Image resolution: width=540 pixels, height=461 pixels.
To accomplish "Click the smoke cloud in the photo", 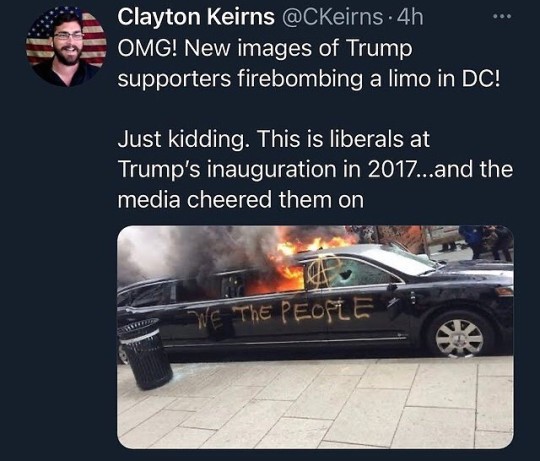I will (x=196, y=251).
